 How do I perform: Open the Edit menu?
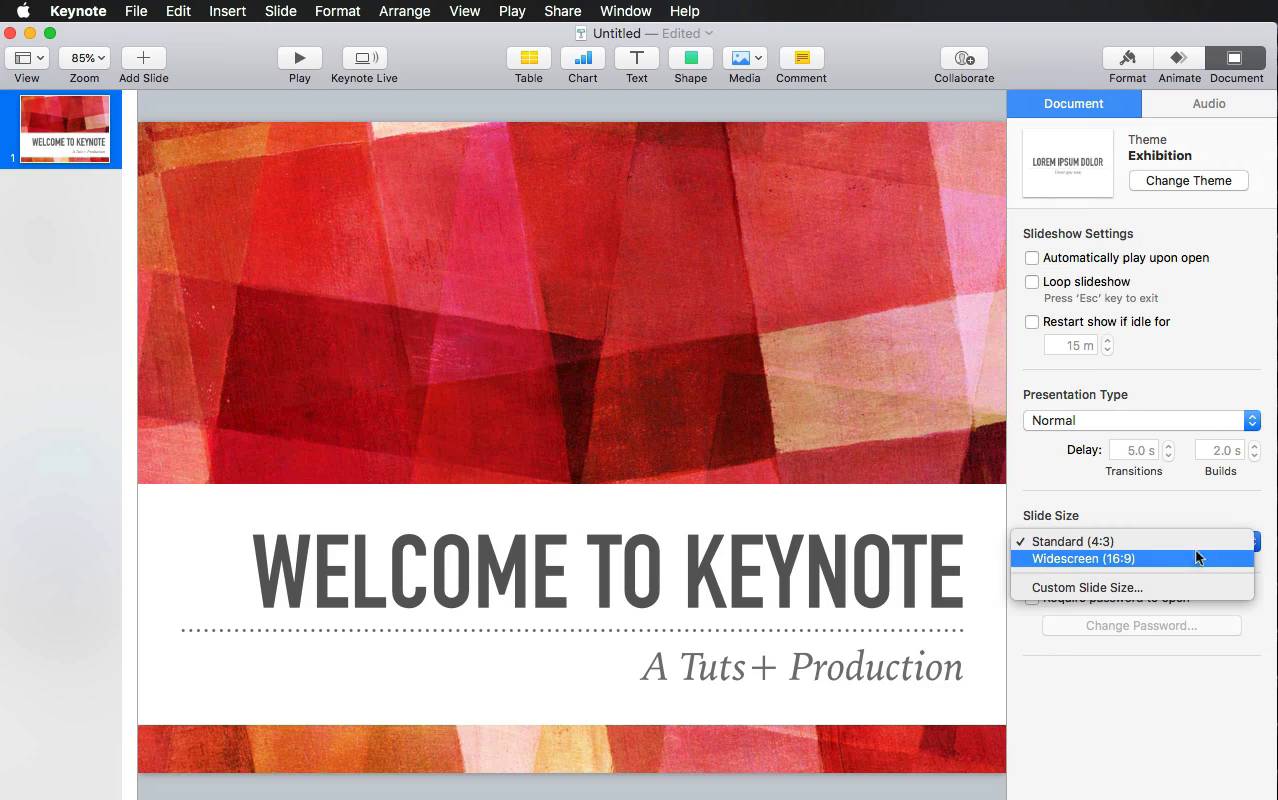point(178,11)
